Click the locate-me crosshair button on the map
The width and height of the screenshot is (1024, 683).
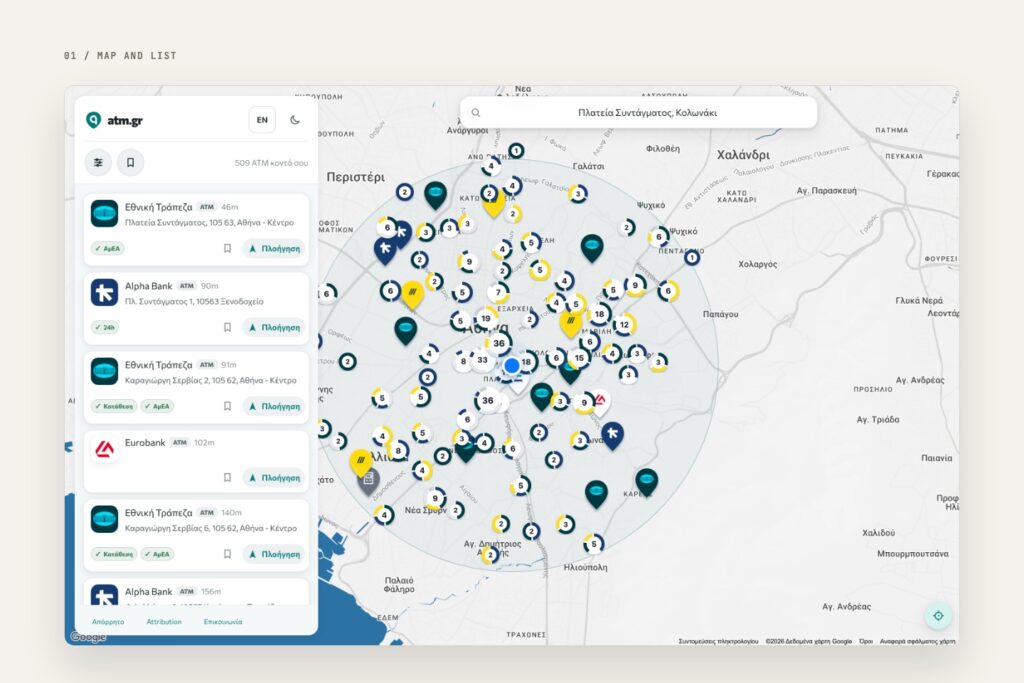click(x=938, y=616)
